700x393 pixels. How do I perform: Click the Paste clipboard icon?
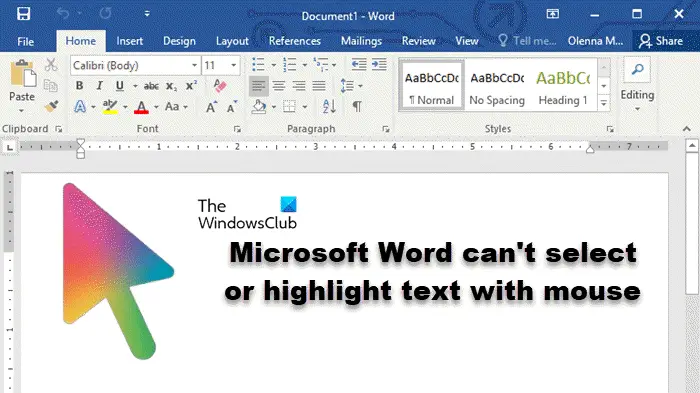point(22,74)
